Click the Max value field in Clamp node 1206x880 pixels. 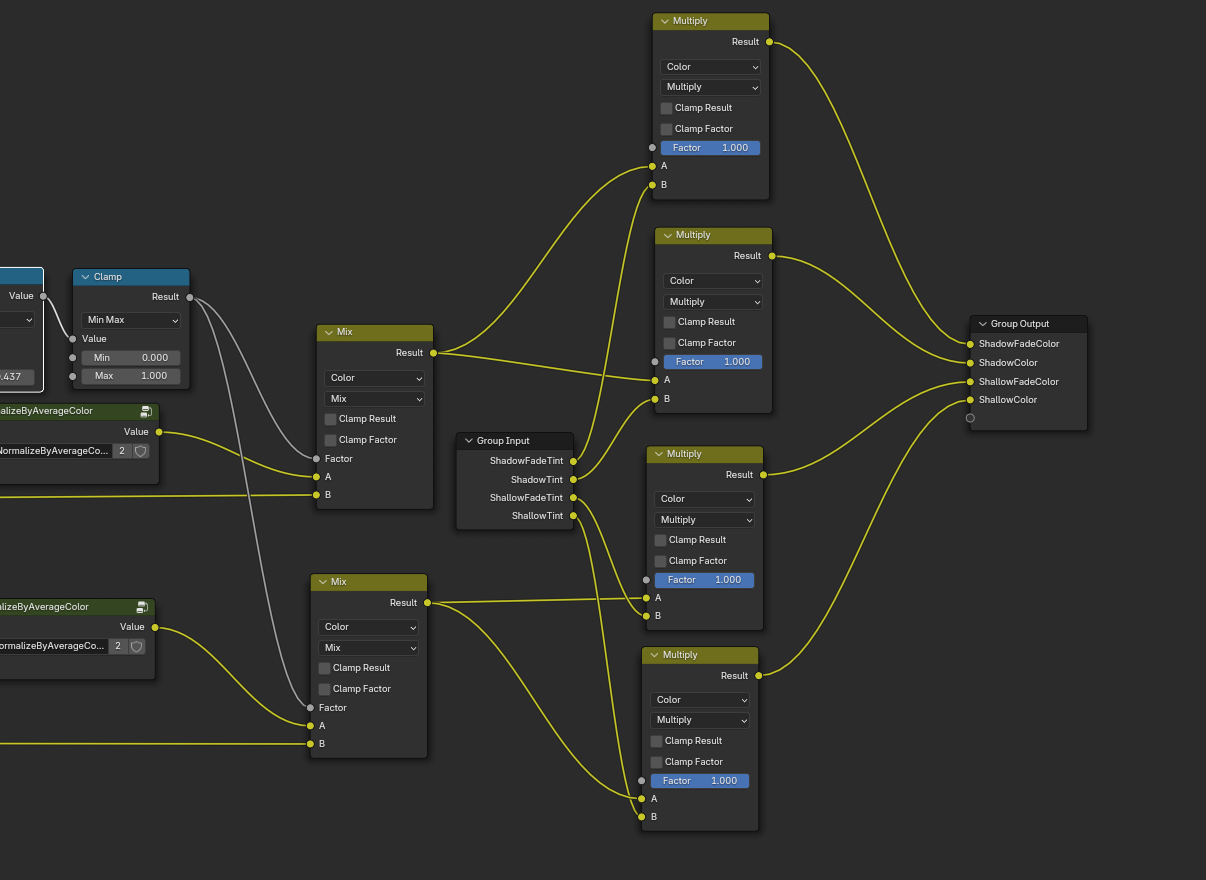pyautogui.click(x=131, y=376)
